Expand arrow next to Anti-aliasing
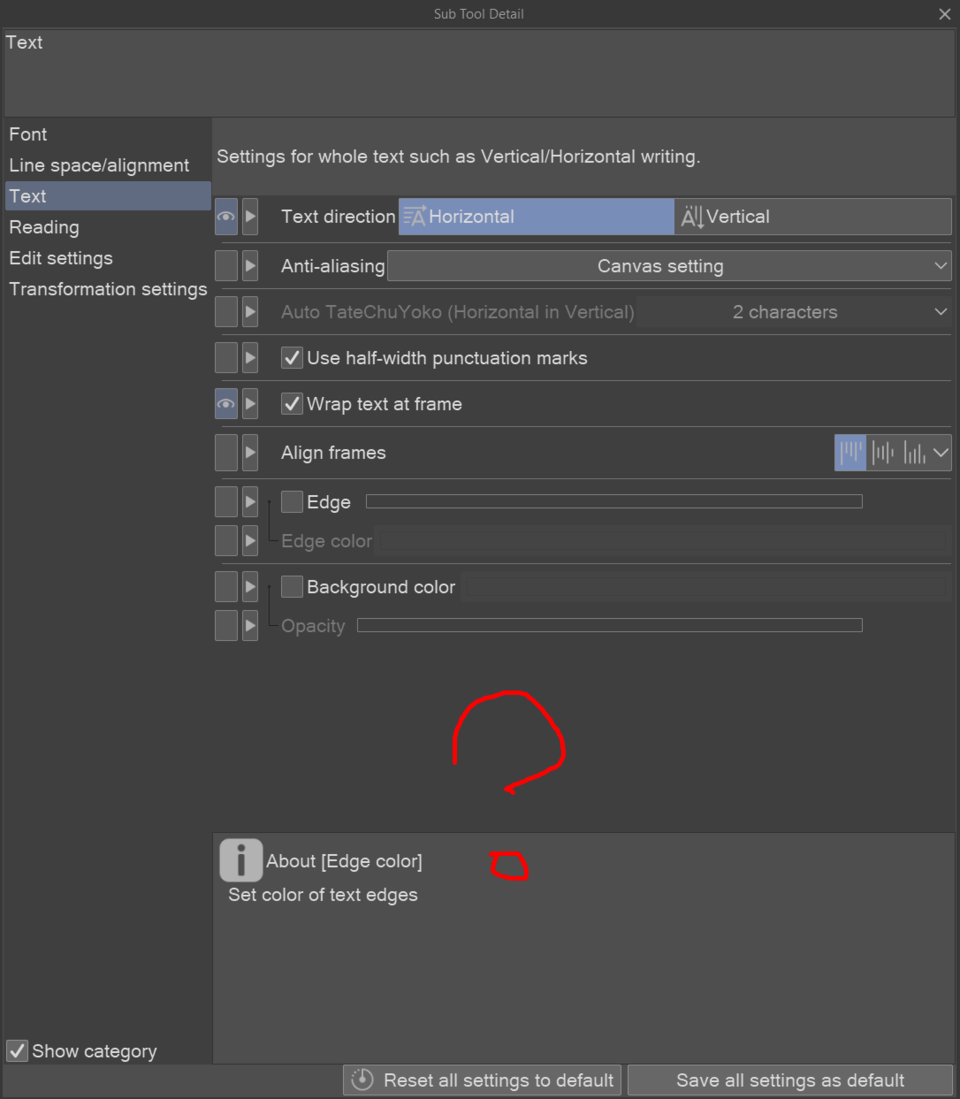The height and width of the screenshot is (1099, 960). pyautogui.click(x=250, y=266)
